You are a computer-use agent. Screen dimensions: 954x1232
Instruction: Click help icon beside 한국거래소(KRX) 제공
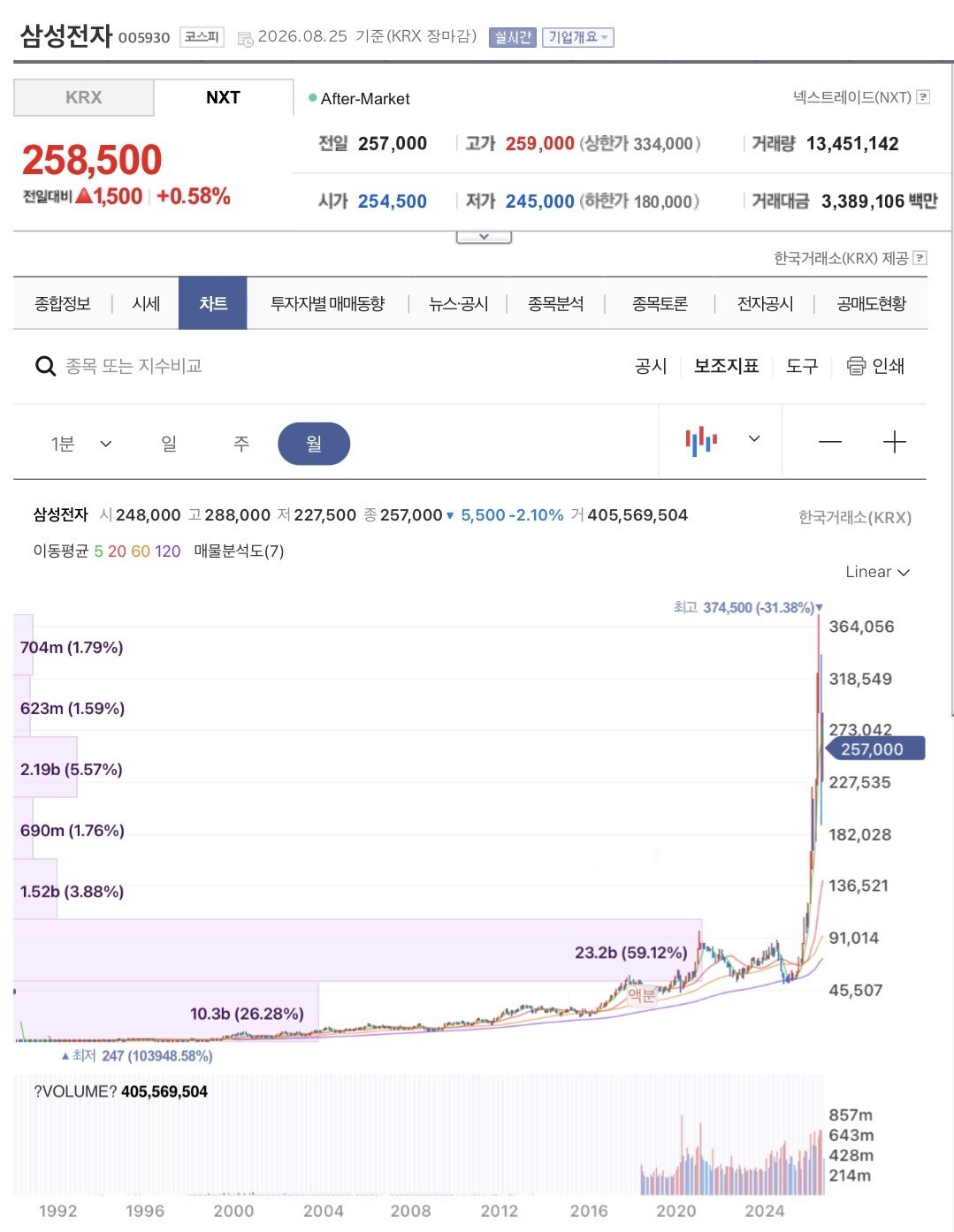click(x=920, y=258)
